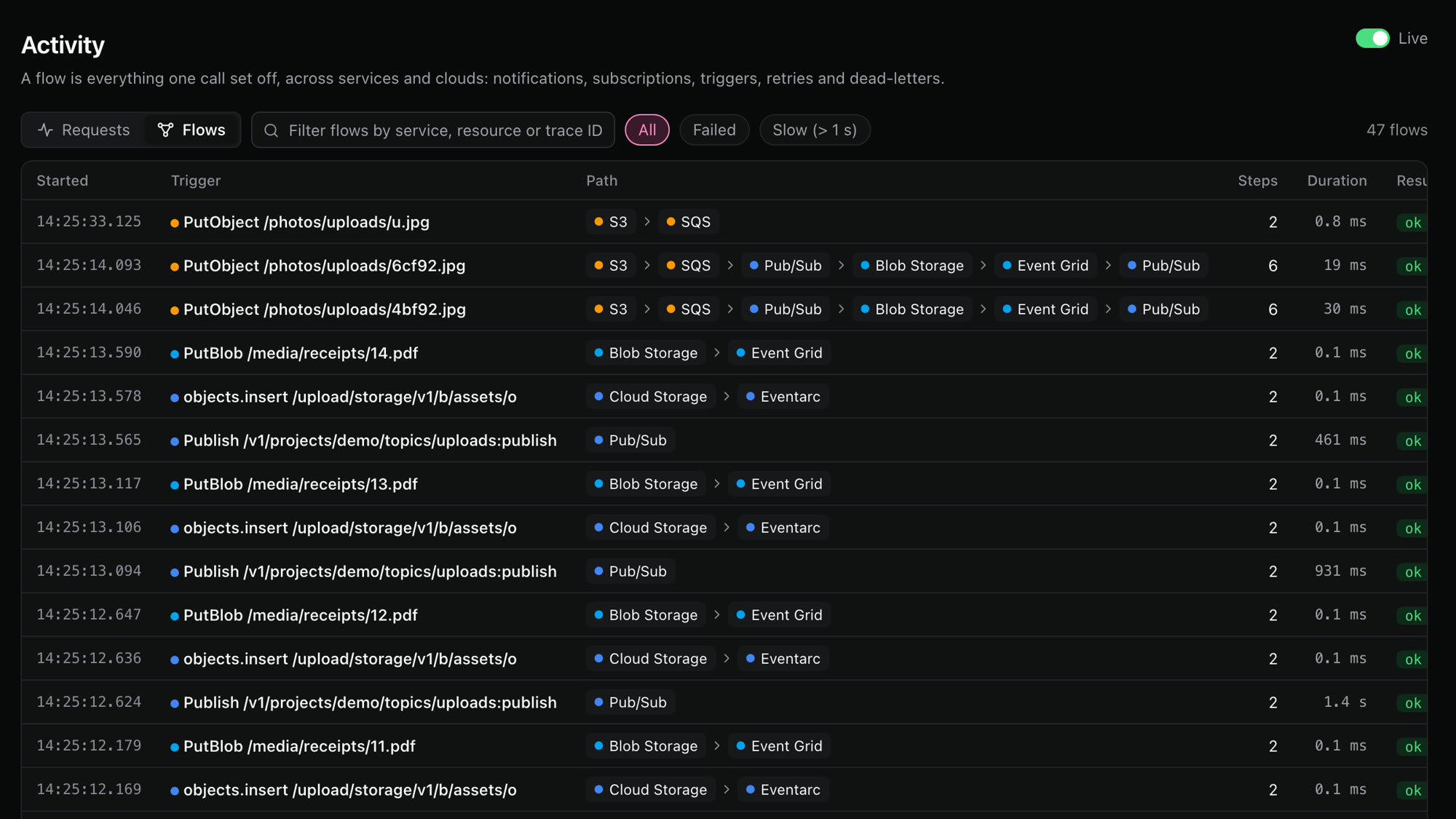
Task: Click Cloud Storage chip in the 14:25:13.106 row
Action: click(x=651, y=528)
